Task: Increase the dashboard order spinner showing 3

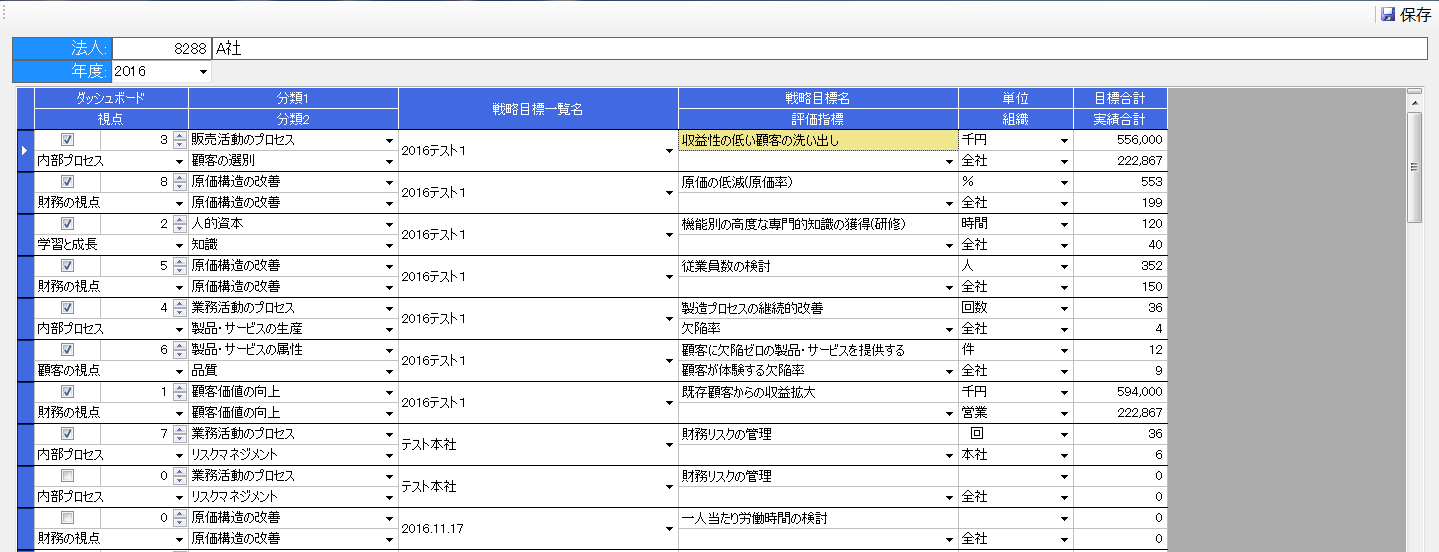Action: [x=179, y=136]
